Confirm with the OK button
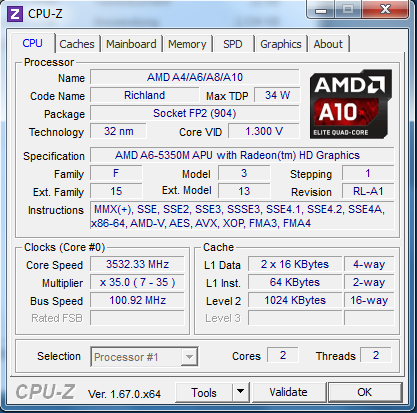Image resolution: width=417 pixels, height=413 pixels. 365,392
